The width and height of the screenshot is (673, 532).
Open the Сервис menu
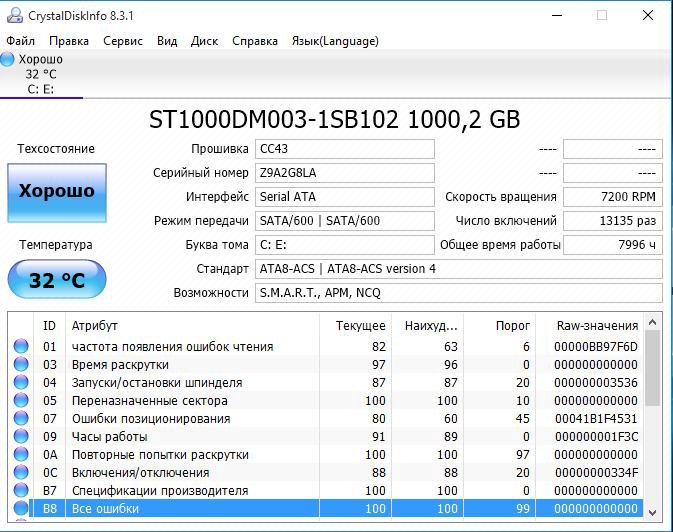tap(122, 41)
